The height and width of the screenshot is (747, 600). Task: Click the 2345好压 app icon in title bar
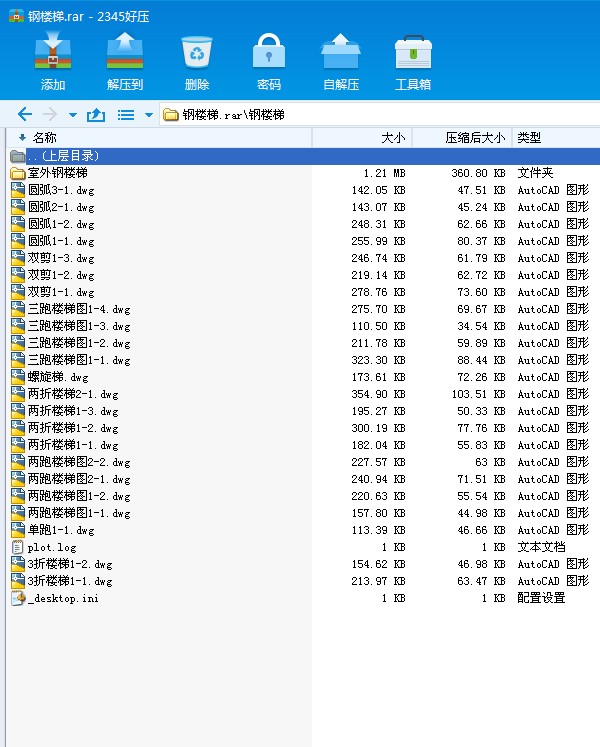click(x=16, y=16)
